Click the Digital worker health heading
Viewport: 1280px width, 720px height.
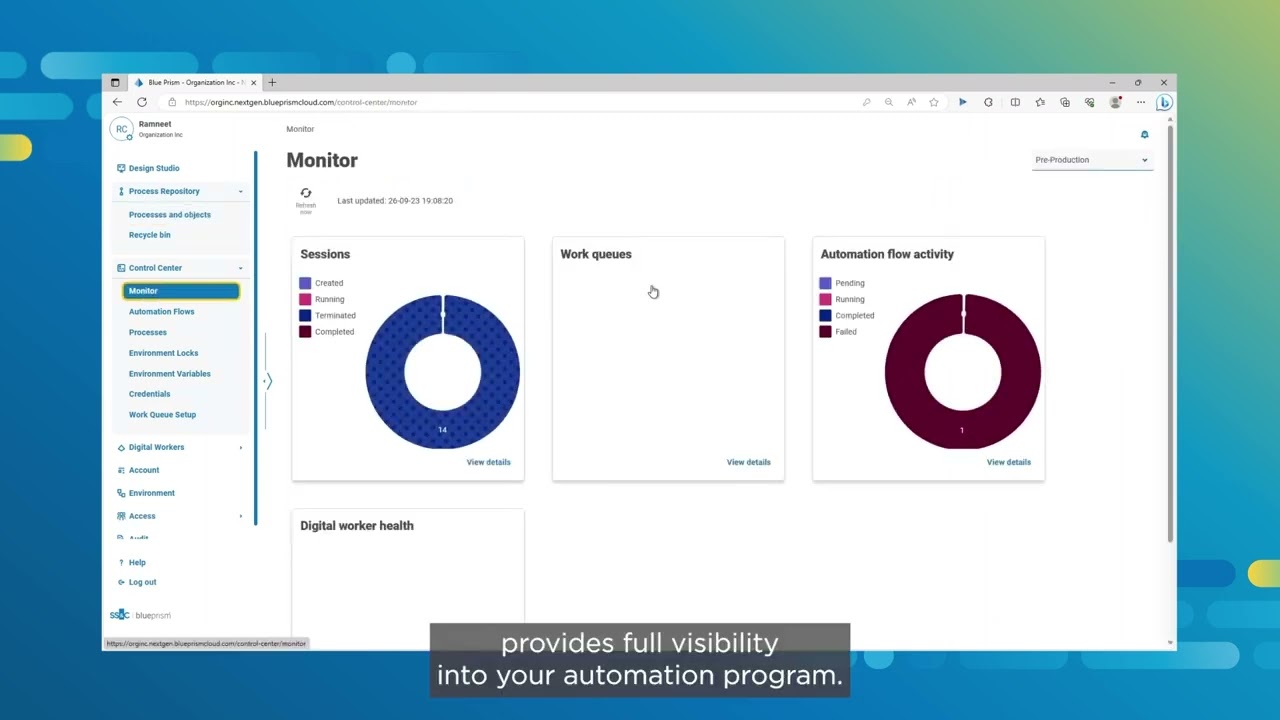(357, 526)
